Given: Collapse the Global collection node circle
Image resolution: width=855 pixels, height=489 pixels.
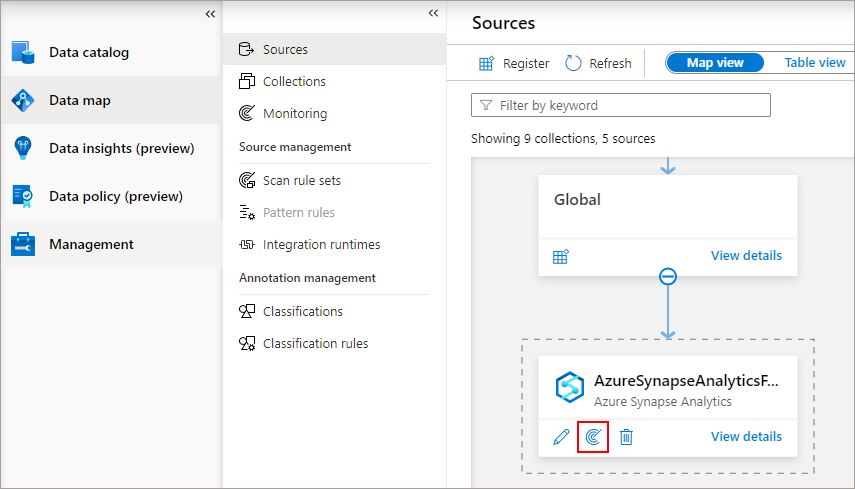Looking at the screenshot, I should (x=668, y=276).
